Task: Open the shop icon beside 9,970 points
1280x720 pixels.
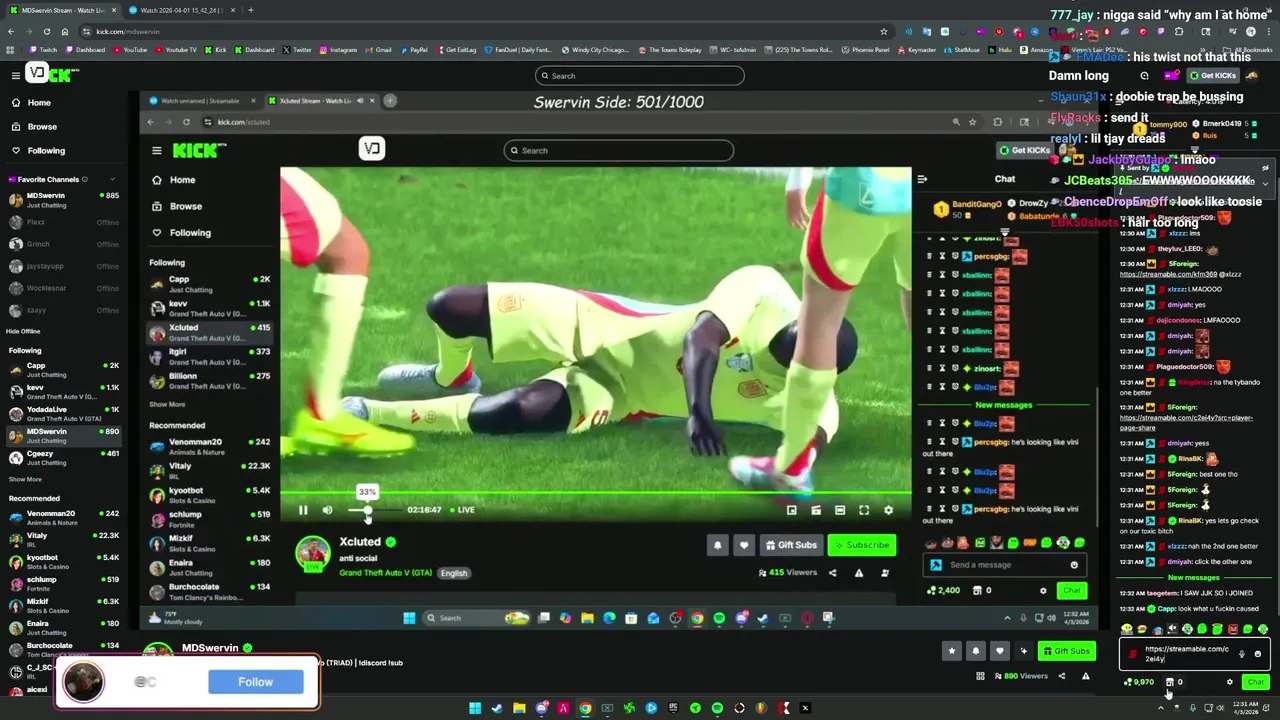Action: pyautogui.click(x=1169, y=682)
